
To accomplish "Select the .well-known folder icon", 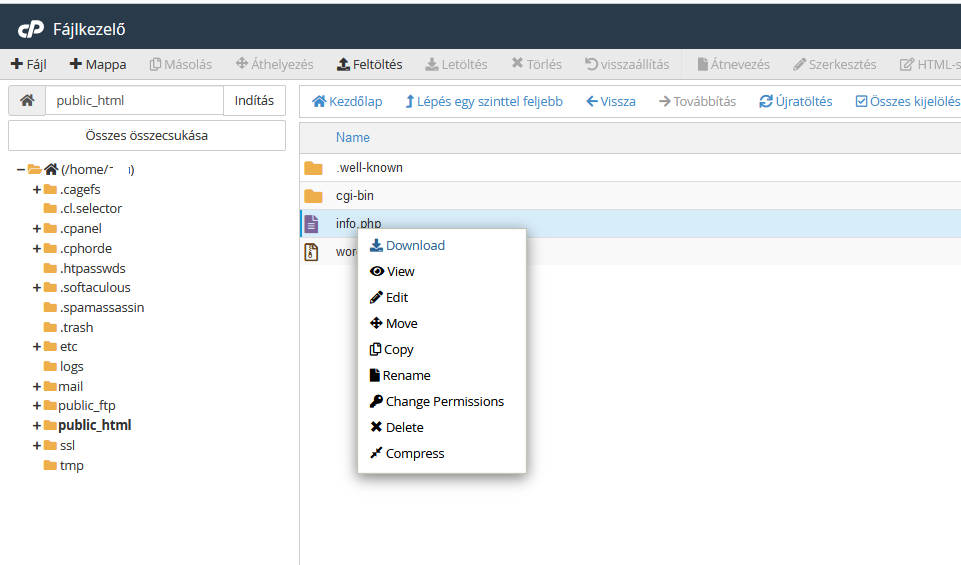I will coord(313,168).
